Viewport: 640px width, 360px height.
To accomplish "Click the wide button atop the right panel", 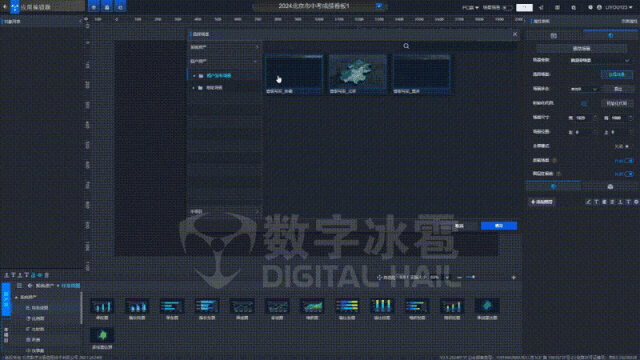I will click(581, 49).
